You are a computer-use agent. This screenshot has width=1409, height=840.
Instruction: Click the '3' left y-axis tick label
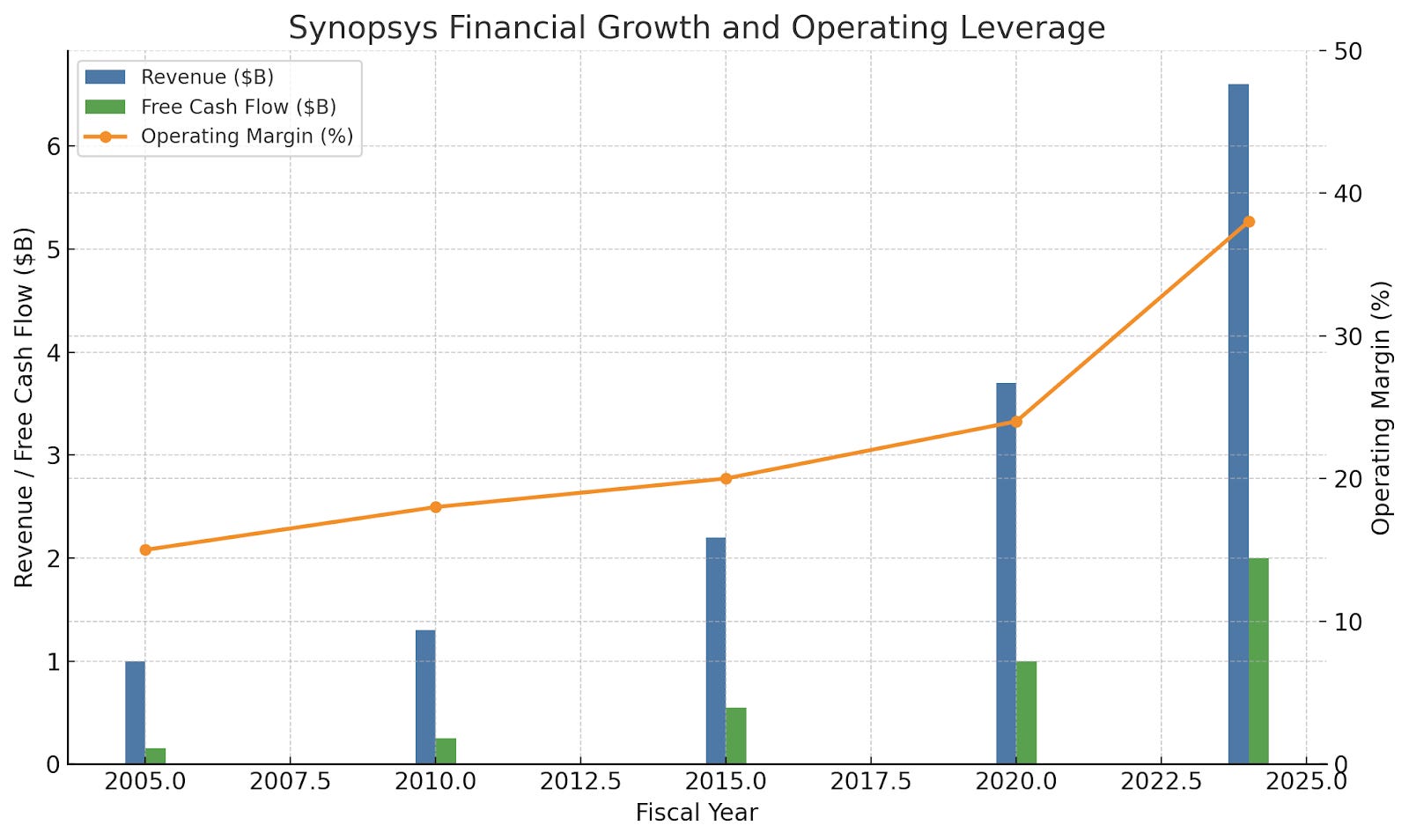point(54,455)
